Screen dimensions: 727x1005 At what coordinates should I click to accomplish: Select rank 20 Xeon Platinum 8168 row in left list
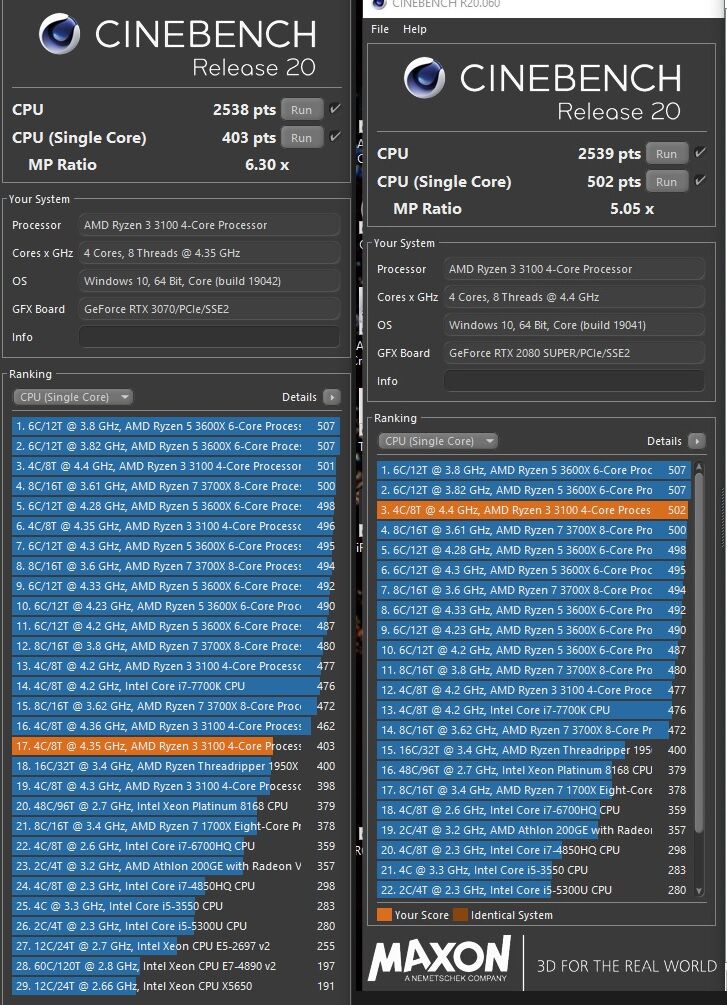(175, 806)
